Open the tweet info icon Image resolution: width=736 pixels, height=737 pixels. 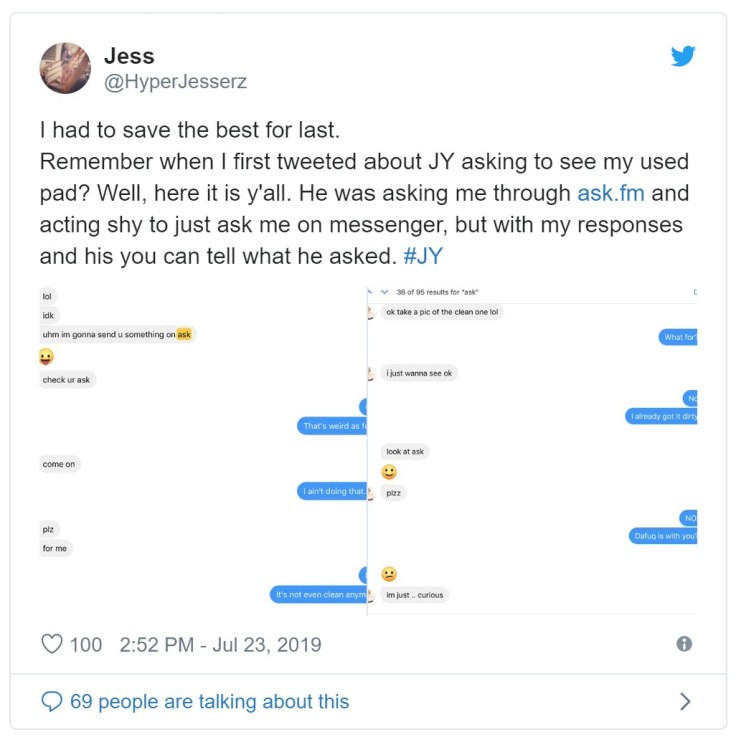point(684,644)
